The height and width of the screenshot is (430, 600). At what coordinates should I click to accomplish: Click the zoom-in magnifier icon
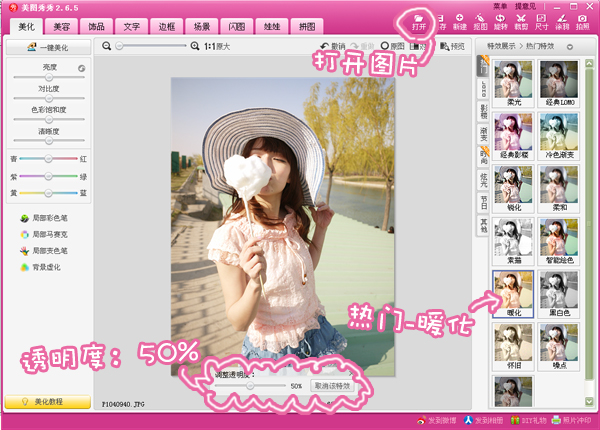point(195,46)
